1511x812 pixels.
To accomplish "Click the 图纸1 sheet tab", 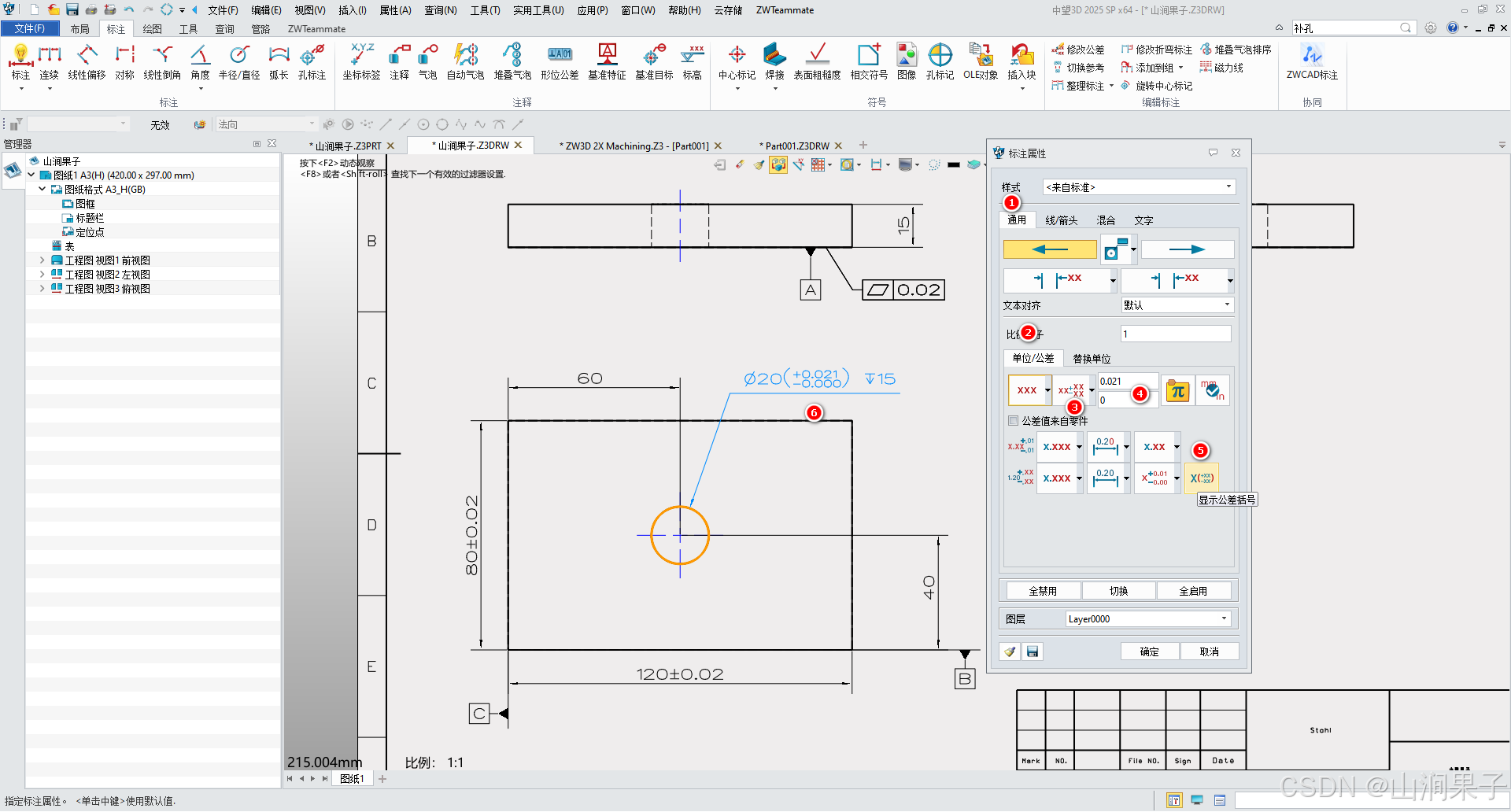I will (352, 779).
